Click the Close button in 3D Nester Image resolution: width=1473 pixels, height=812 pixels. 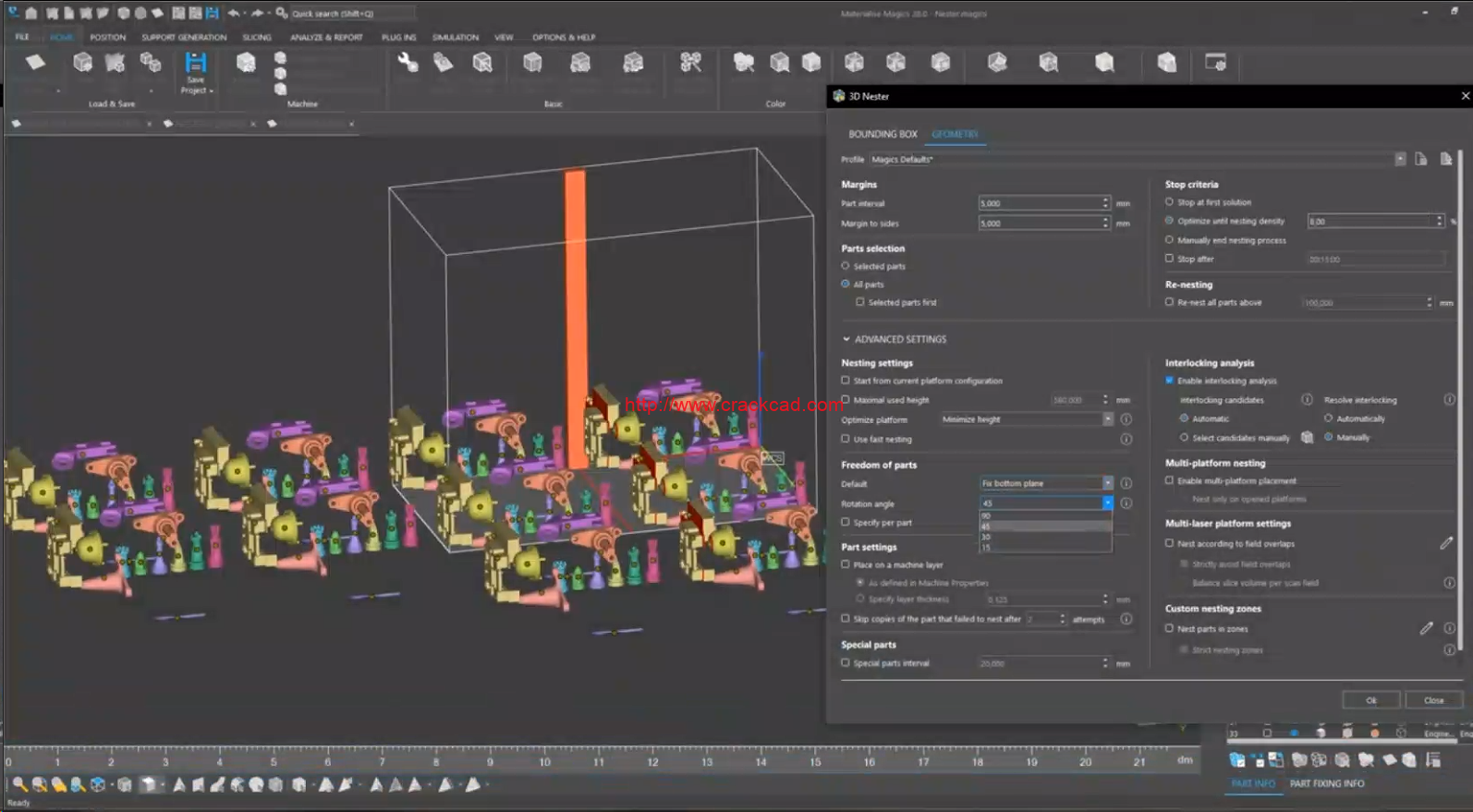click(1433, 700)
